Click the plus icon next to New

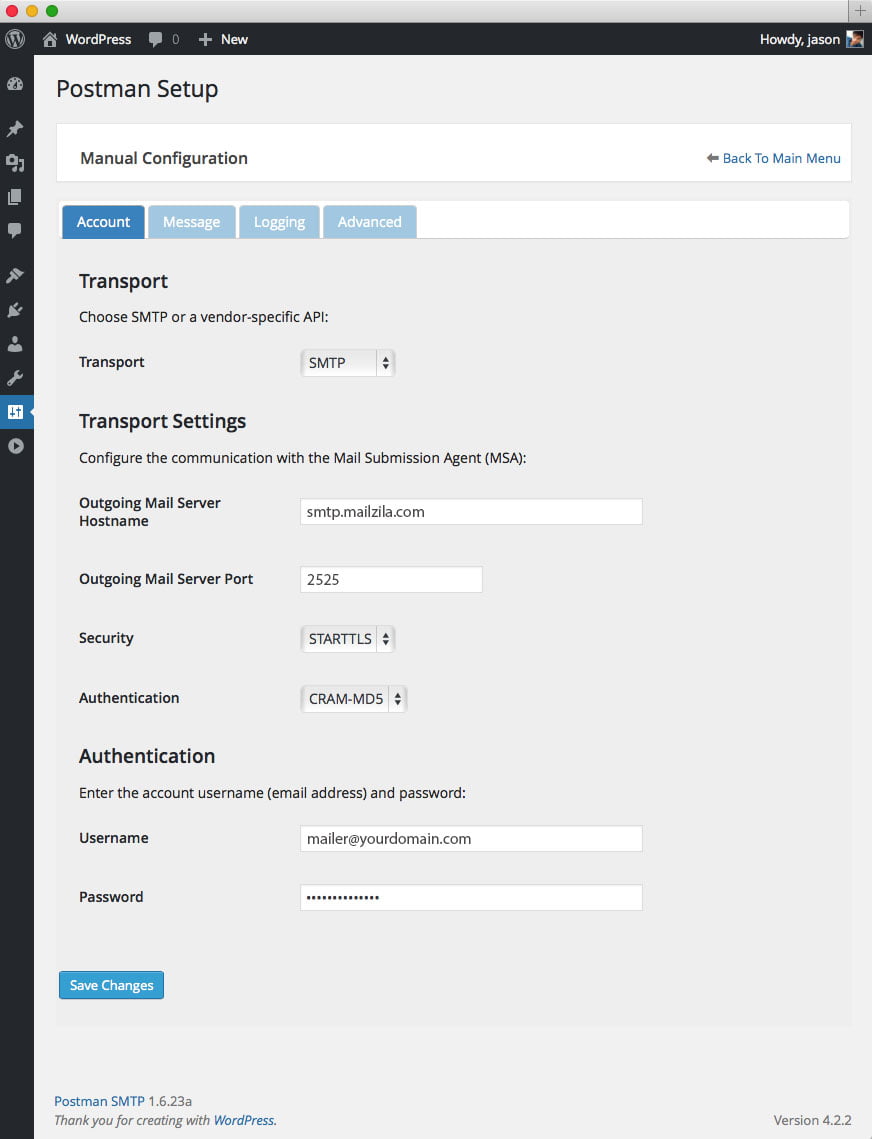[x=206, y=39]
